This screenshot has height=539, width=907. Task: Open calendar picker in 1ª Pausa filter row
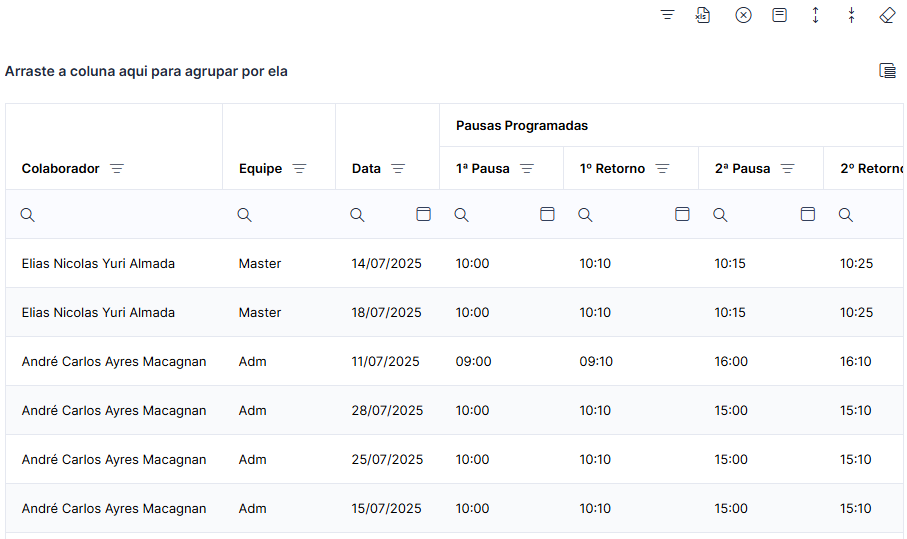pos(547,214)
